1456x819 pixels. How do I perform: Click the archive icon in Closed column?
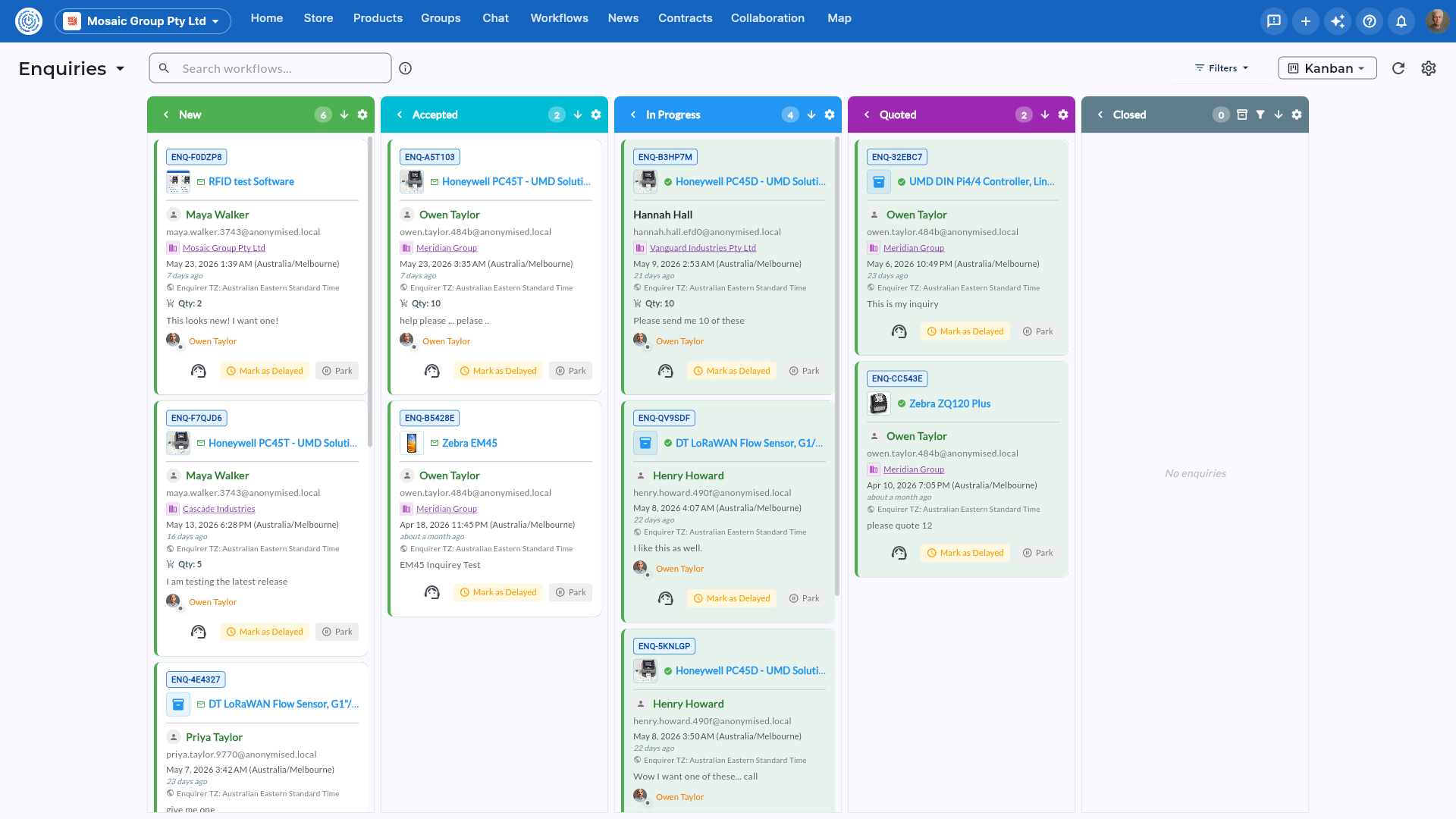tap(1242, 115)
